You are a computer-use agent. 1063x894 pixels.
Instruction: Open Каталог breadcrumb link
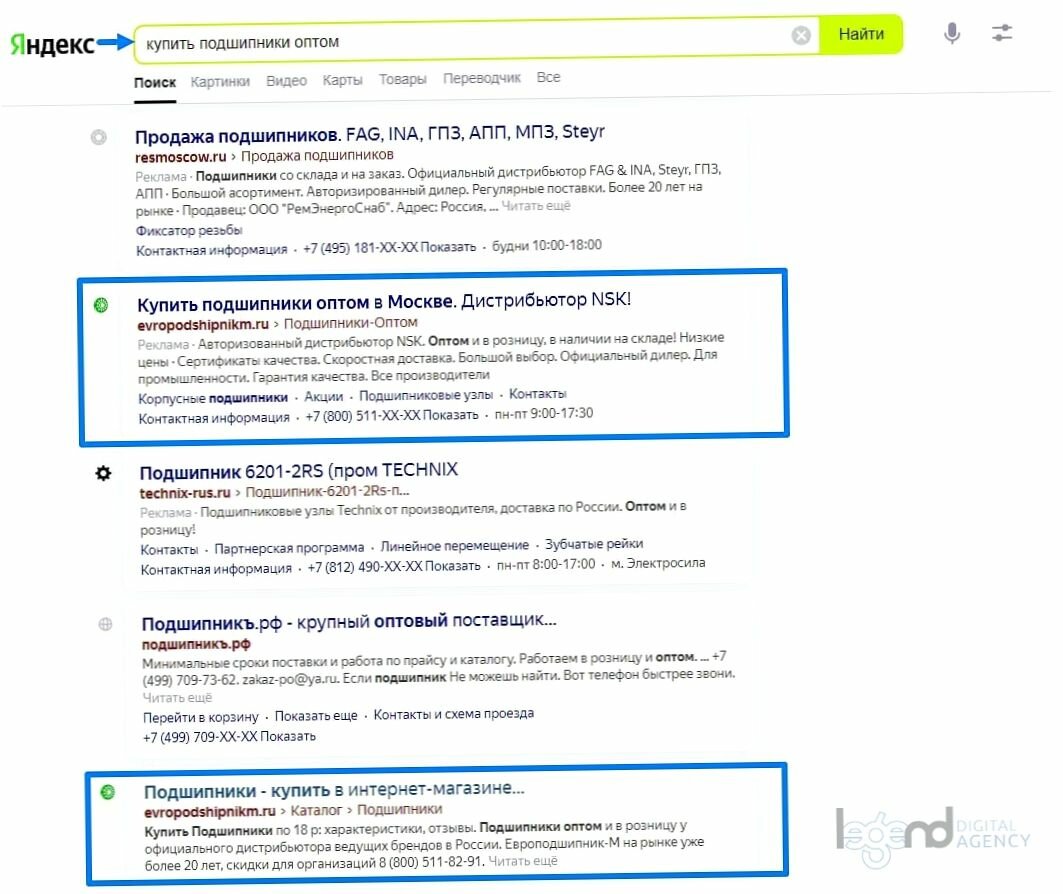coord(316,811)
